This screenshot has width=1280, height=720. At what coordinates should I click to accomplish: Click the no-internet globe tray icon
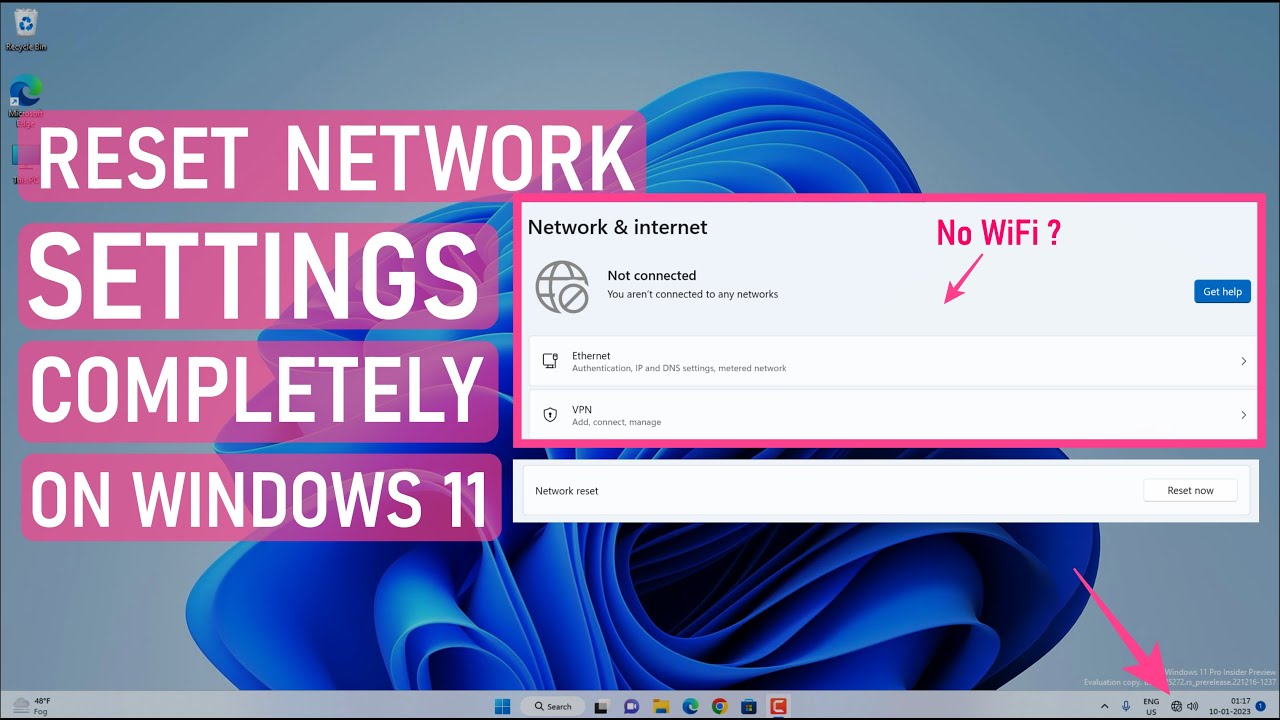(x=1178, y=706)
